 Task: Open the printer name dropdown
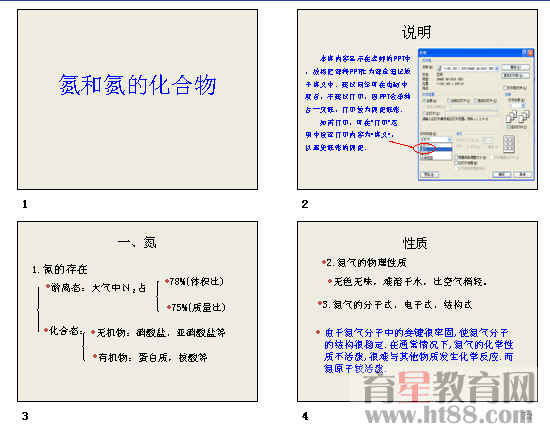point(497,68)
